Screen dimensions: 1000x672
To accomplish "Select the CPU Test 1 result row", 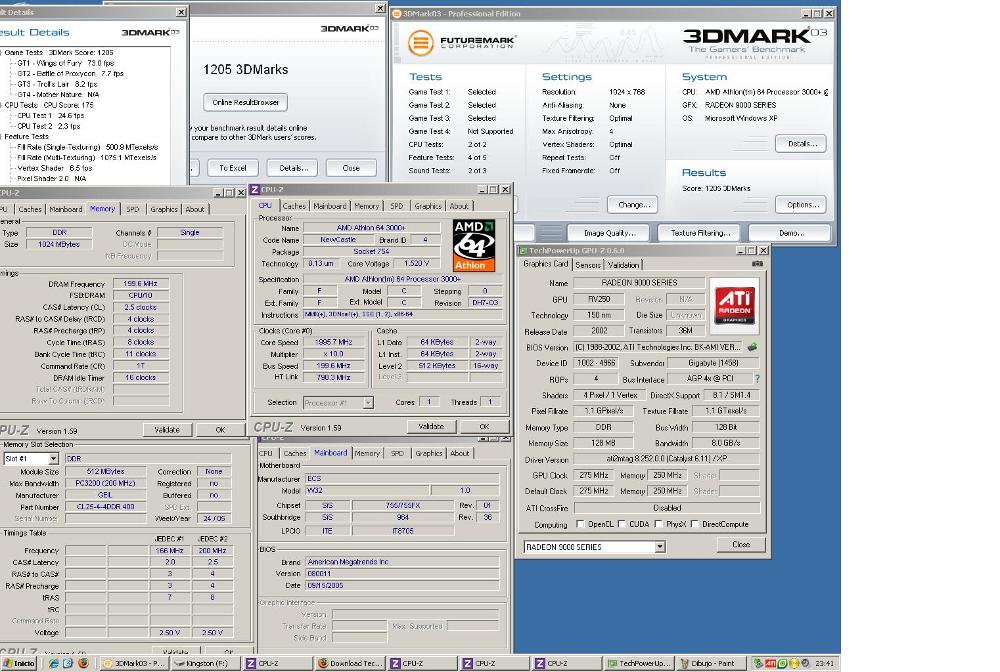I will (50, 115).
